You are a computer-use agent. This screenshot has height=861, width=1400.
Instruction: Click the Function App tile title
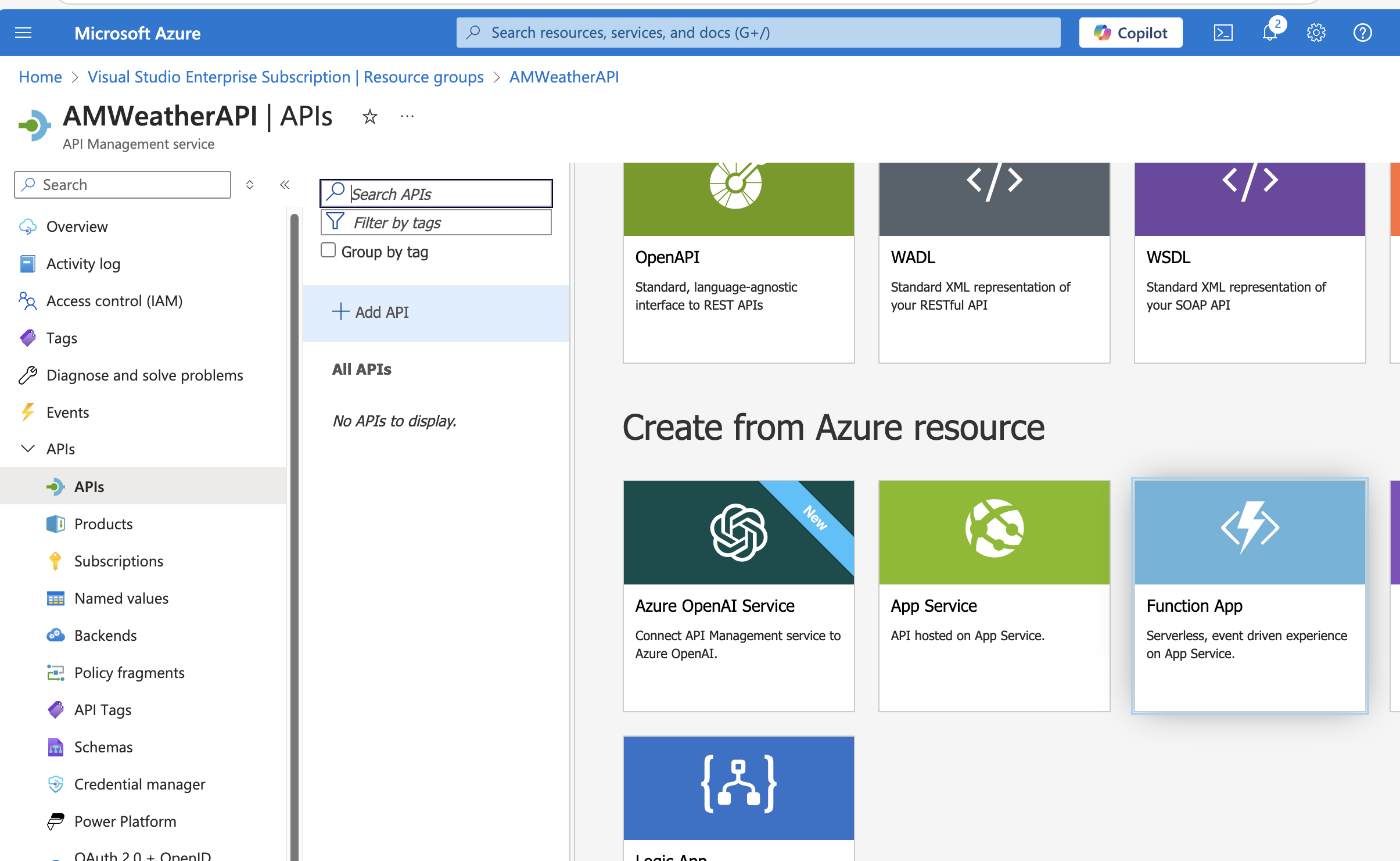click(1194, 606)
